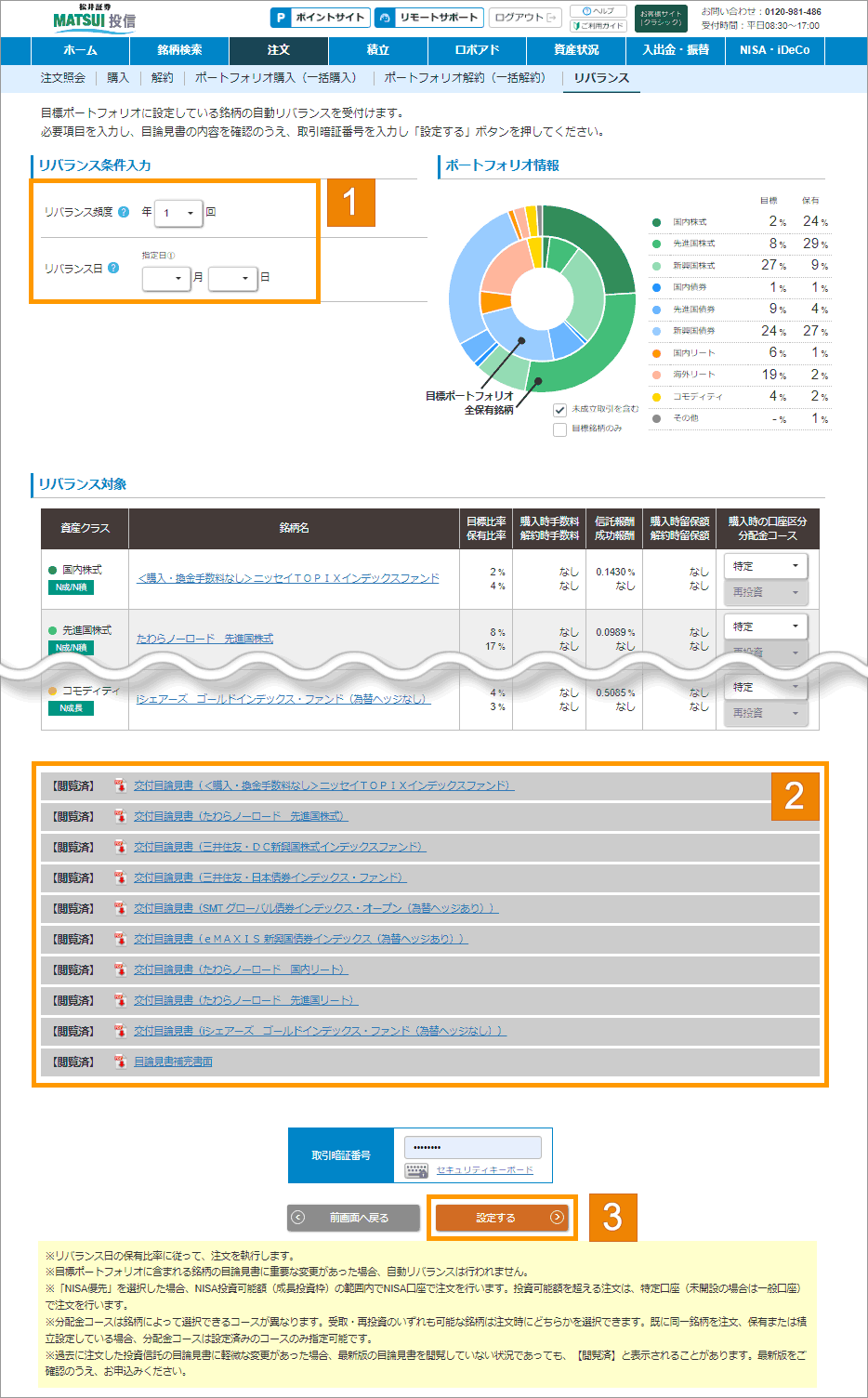This screenshot has height=1398, width=868.
Task: Switch to 注文照会 sub-tab
Action: 63,78
